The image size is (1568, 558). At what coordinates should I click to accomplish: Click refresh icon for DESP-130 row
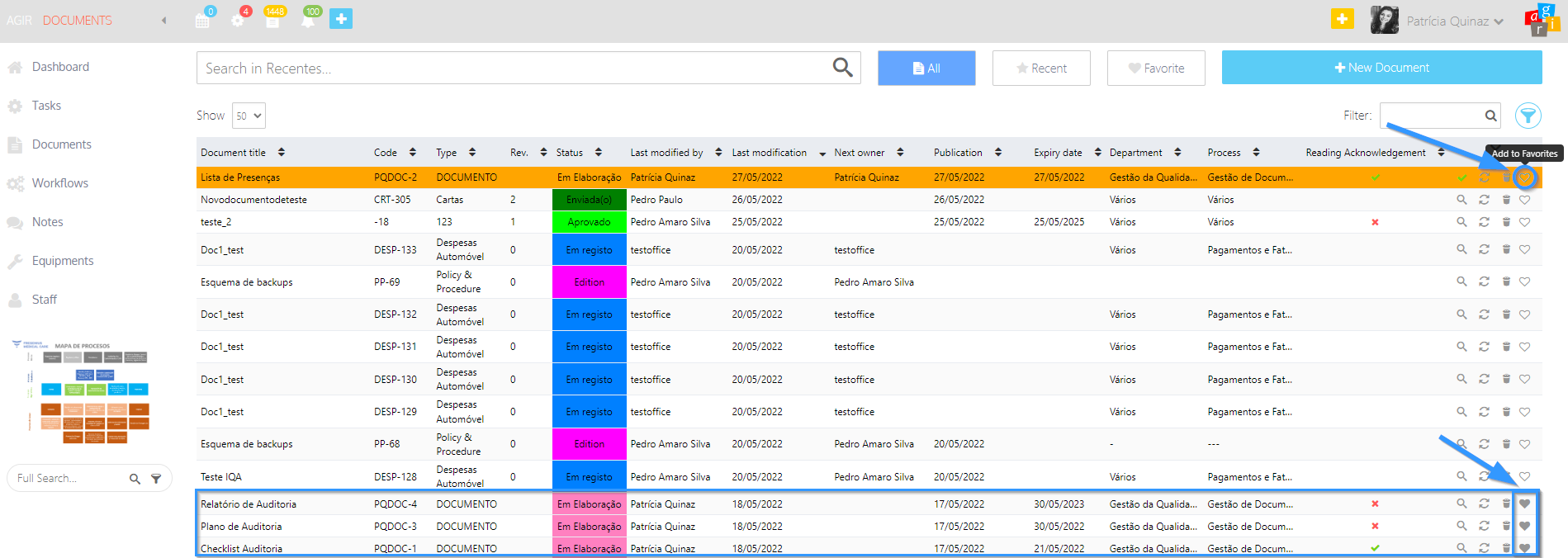1484,379
